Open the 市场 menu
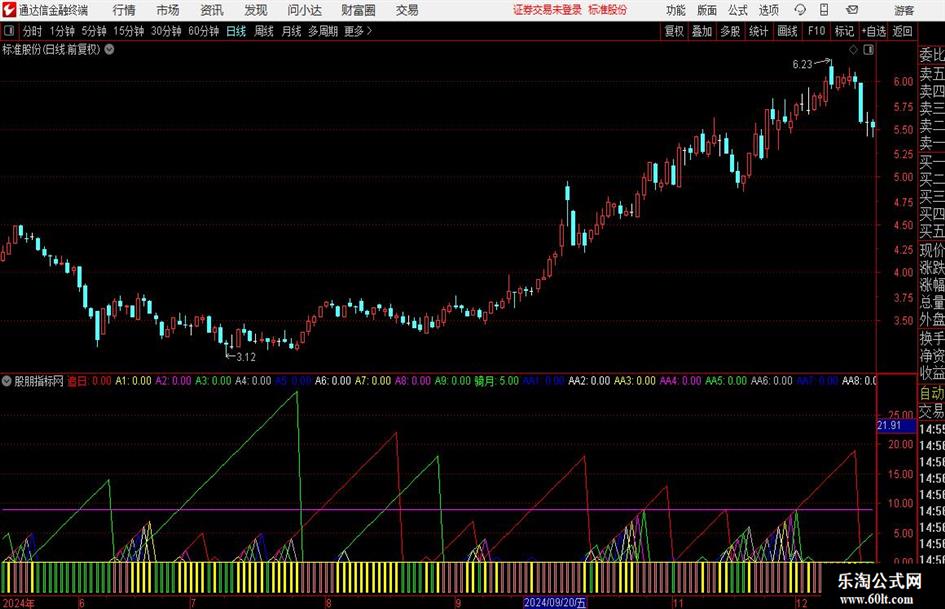This screenshot has width=945, height=609. pos(168,10)
